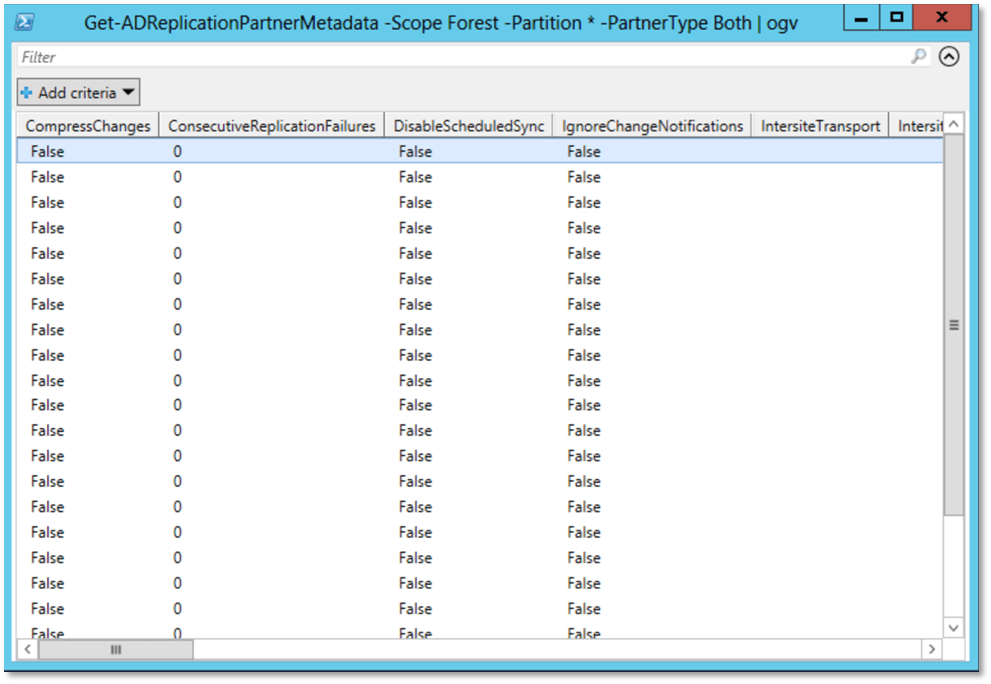Maximize the grid view window
Screen dimensions: 991x684
(x=896, y=17)
